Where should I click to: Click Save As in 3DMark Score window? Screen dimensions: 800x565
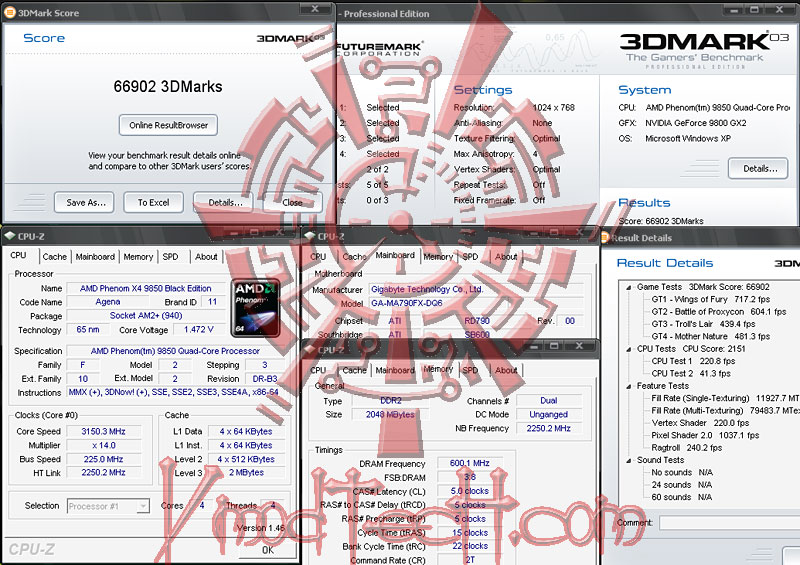click(84, 203)
